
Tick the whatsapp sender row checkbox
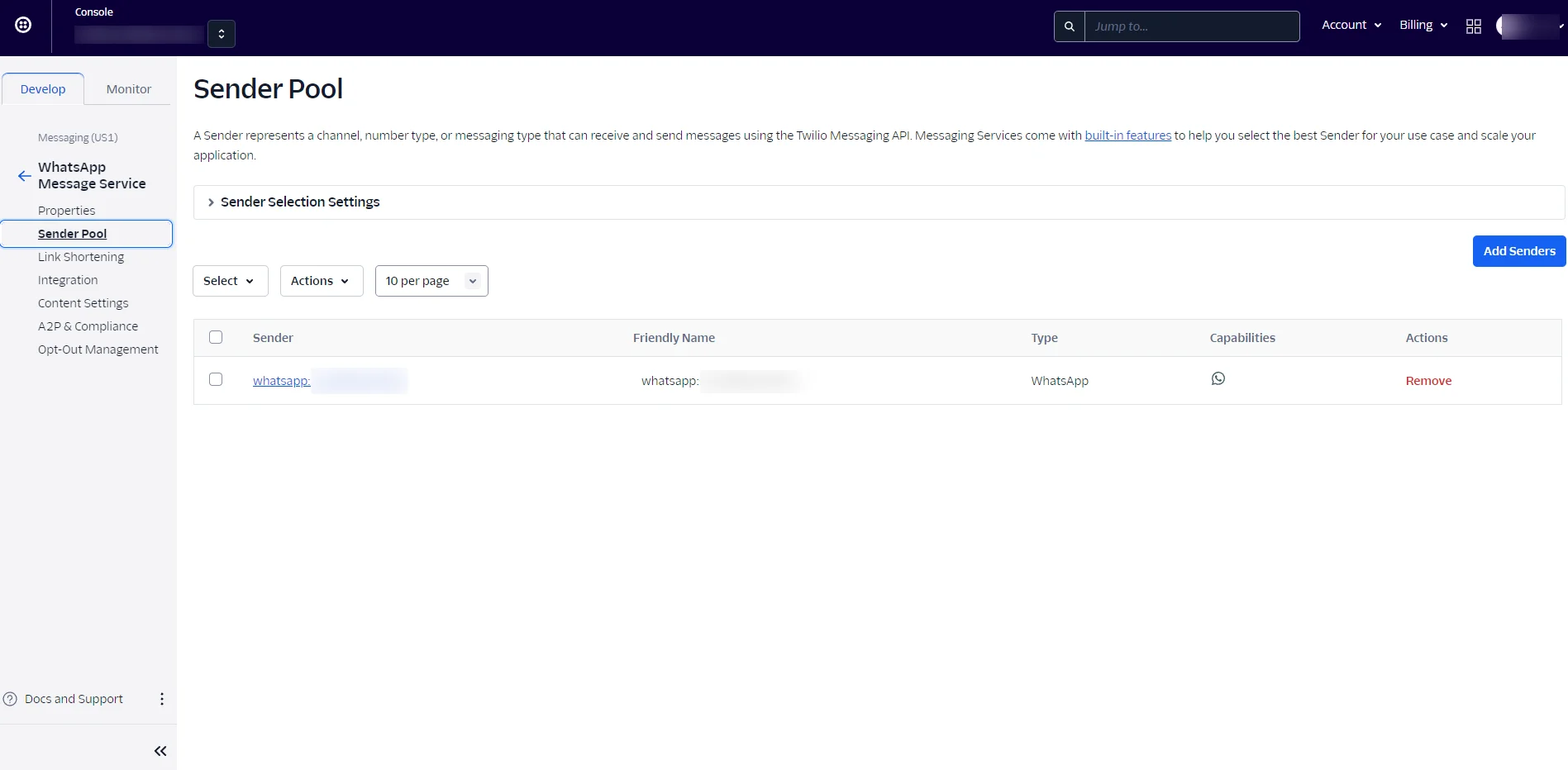tap(216, 379)
